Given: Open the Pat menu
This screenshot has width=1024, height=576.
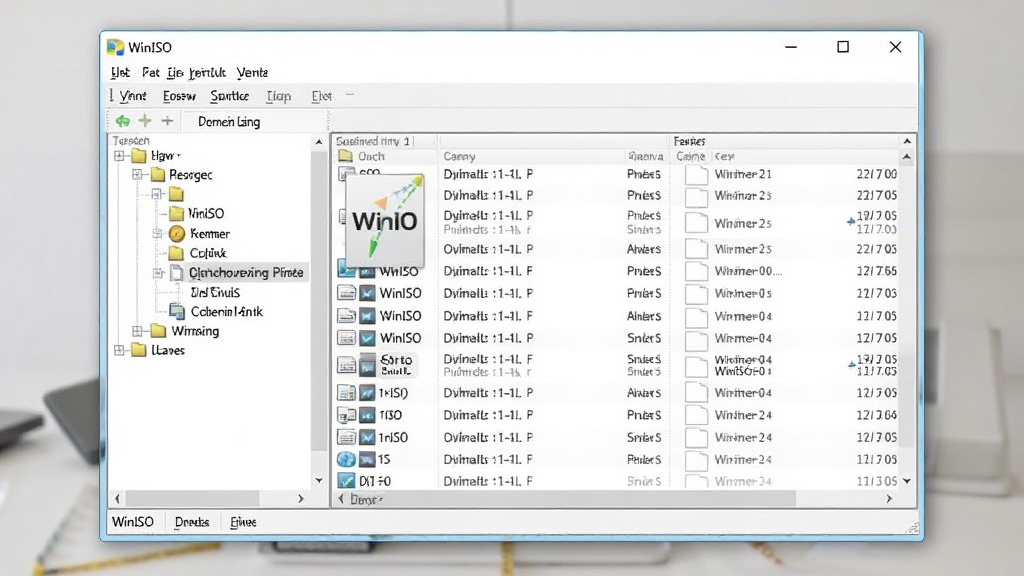Looking at the screenshot, I should coord(150,72).
